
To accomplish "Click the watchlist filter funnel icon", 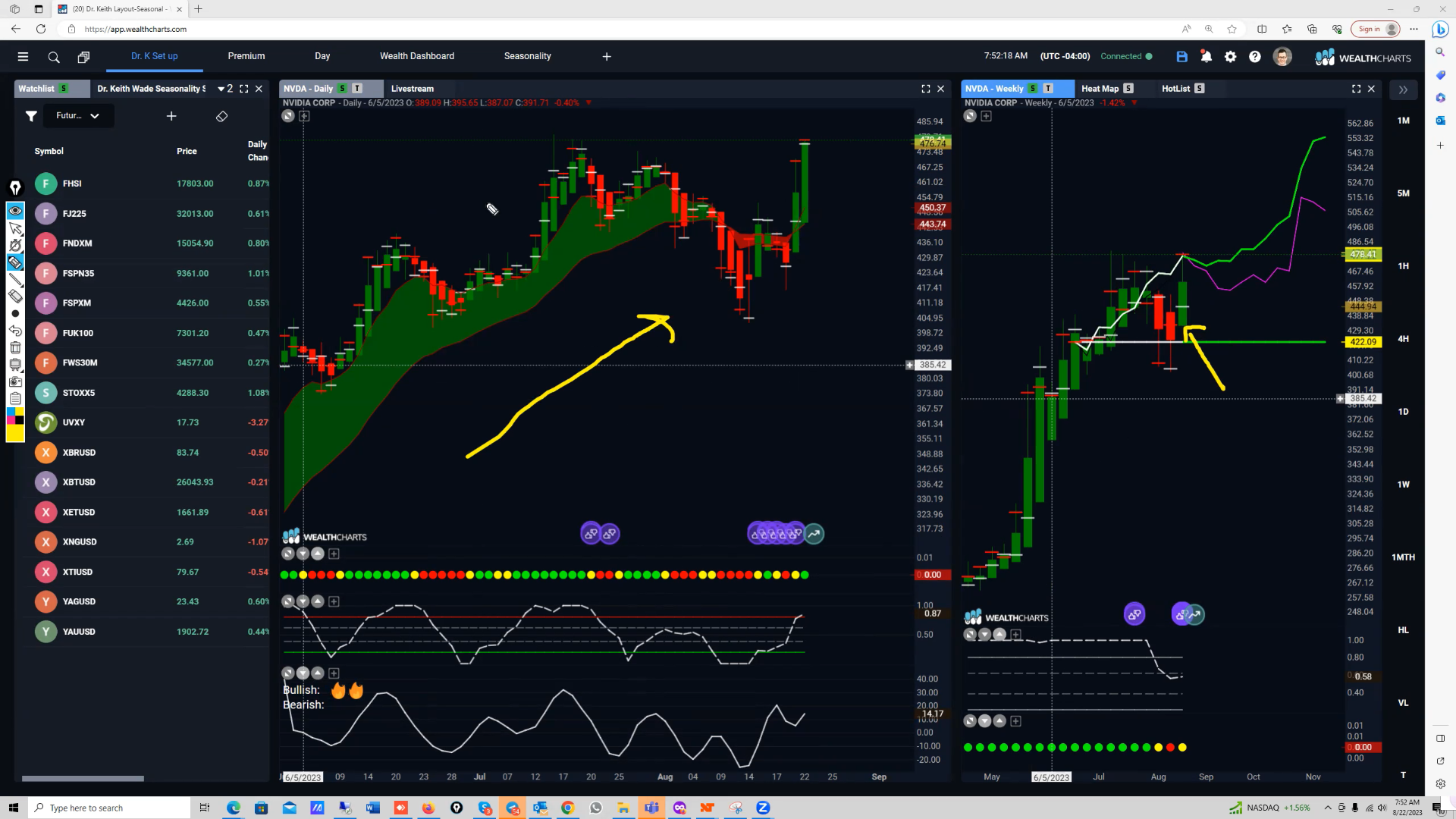I will tap(31, 116).
